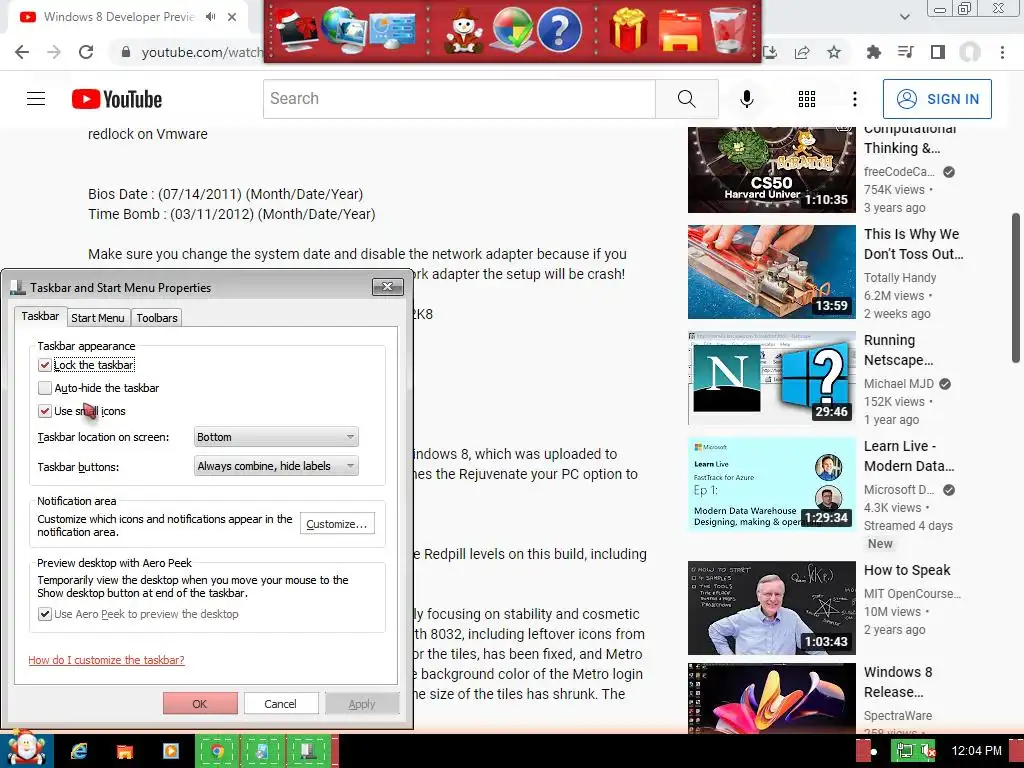Click Customize notification area button
Image resolution: width=1024 pixels, height=768 pixels.
click(337, 524)
